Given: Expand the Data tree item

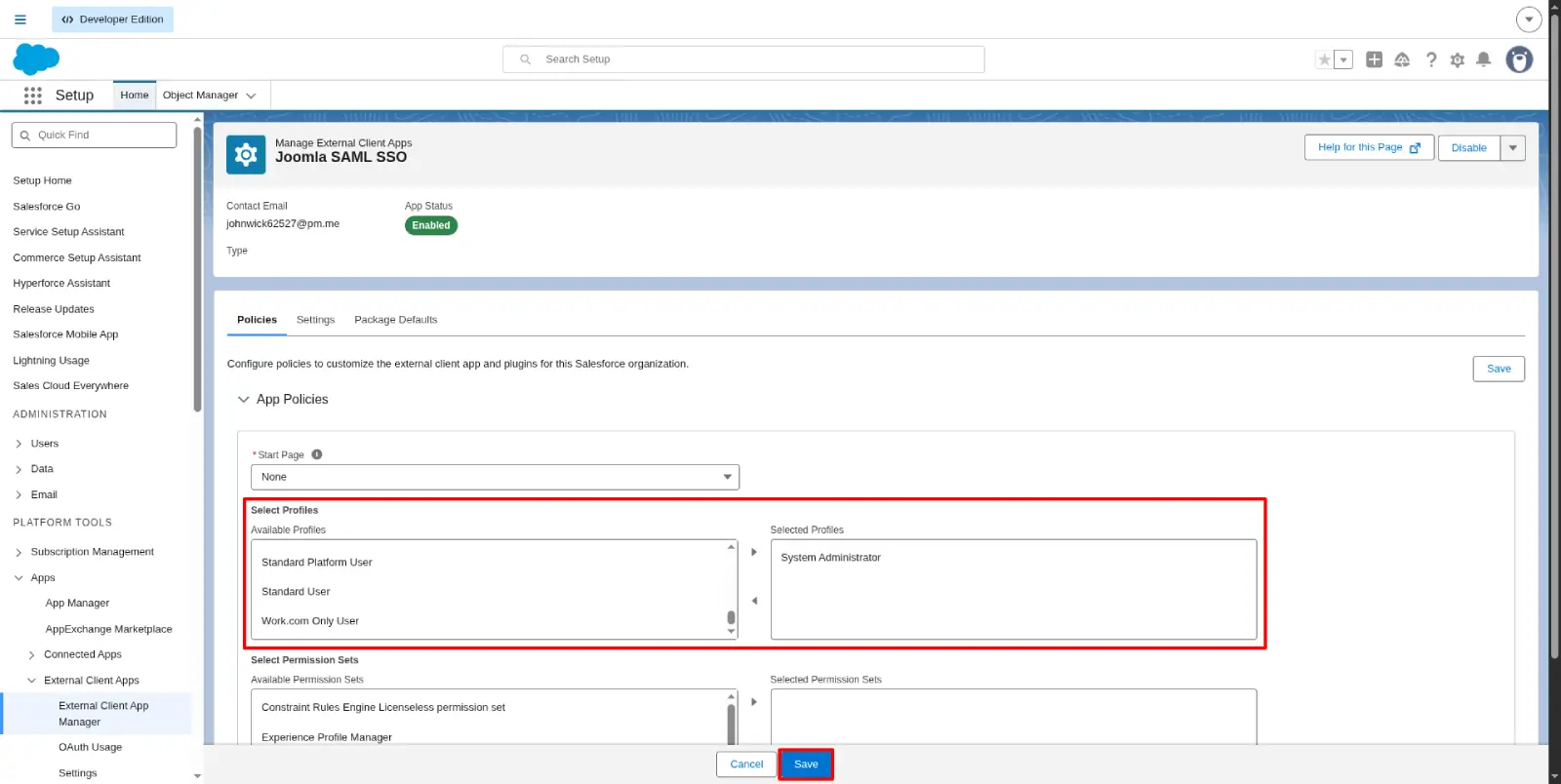Looking at the screenshot, I should (x=19, y=469).
